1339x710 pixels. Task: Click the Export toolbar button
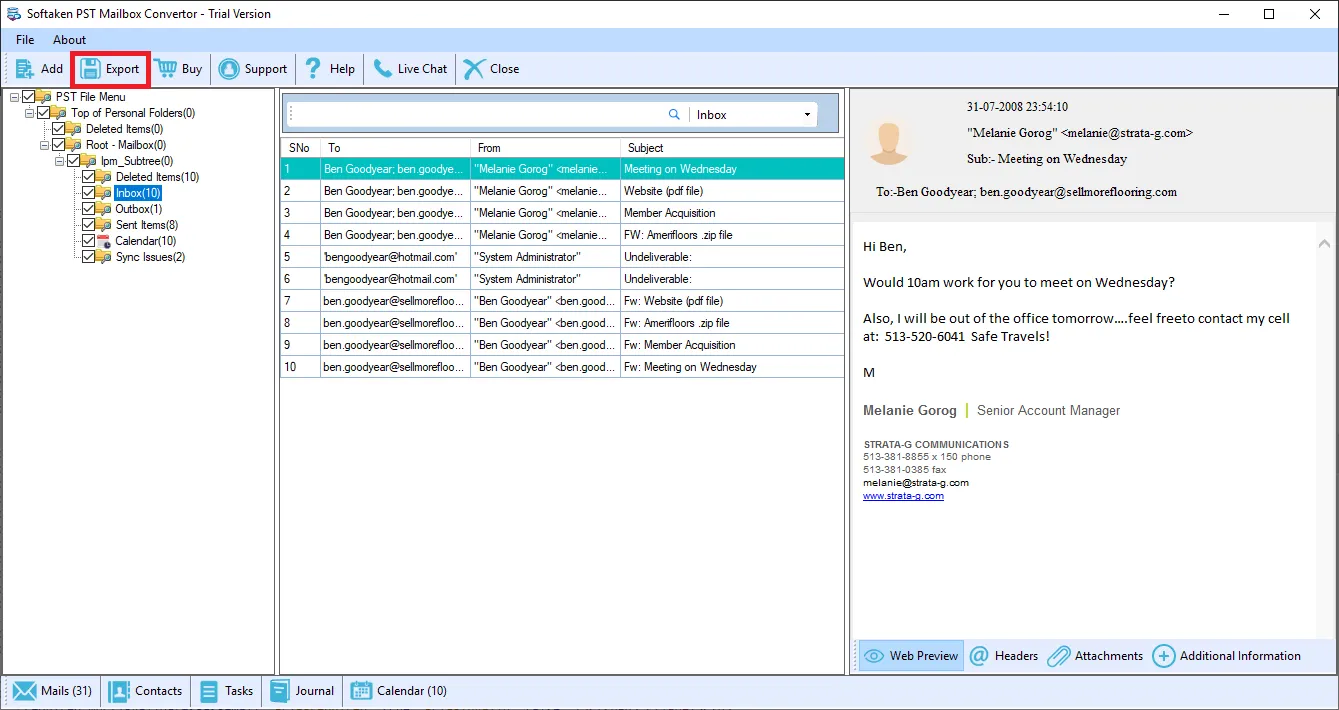[110, 69]
